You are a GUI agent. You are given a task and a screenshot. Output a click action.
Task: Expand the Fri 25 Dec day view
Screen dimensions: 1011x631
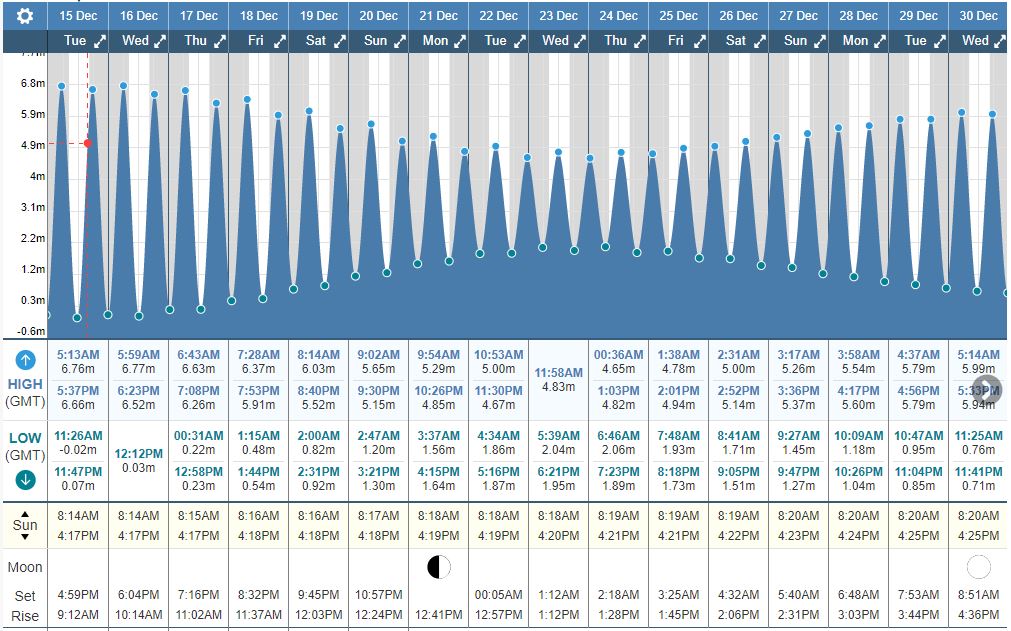[700, 41]
